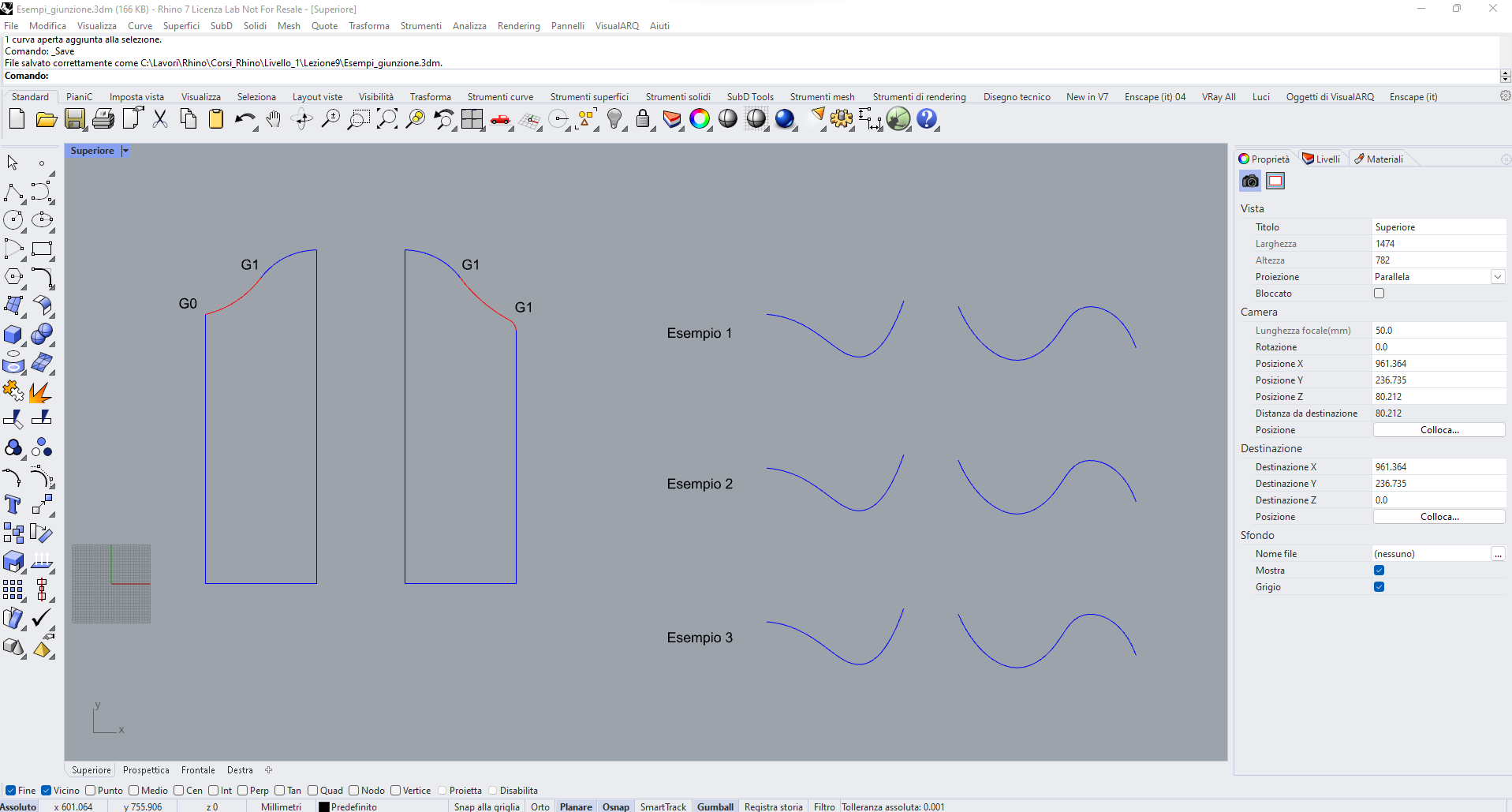Click the Destinazione Posizione Colloca button

click(1439, 516)
